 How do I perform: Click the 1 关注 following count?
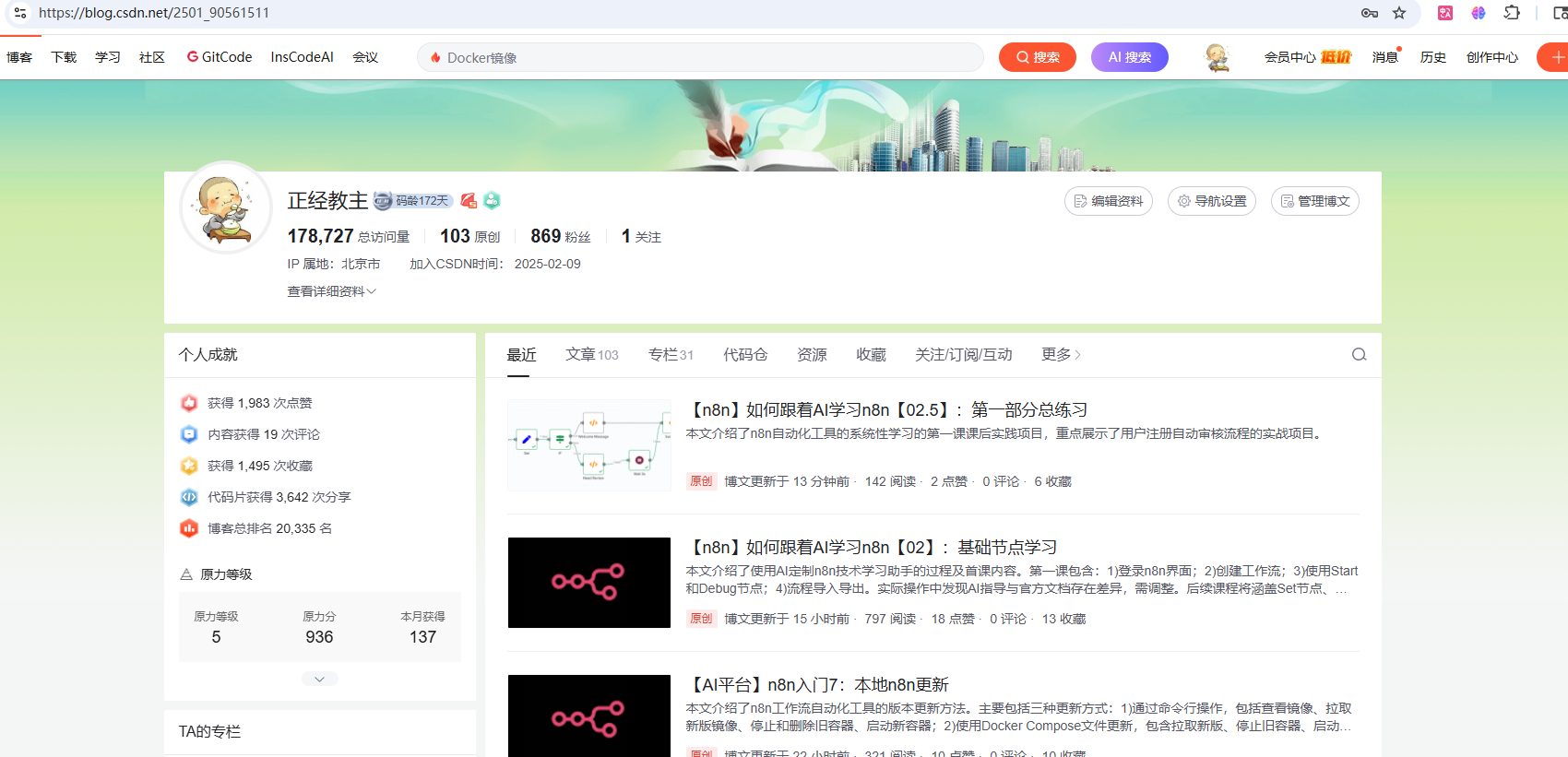641,236
